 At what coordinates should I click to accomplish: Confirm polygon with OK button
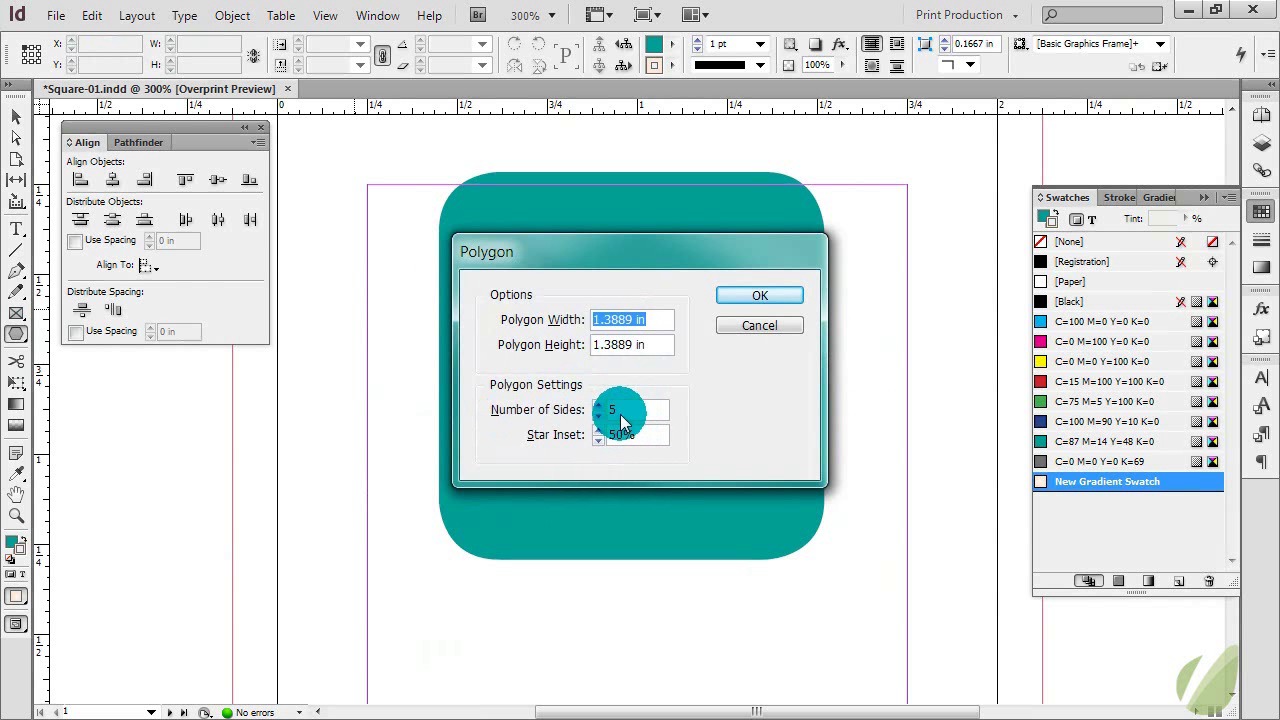[x=759, y=296]
